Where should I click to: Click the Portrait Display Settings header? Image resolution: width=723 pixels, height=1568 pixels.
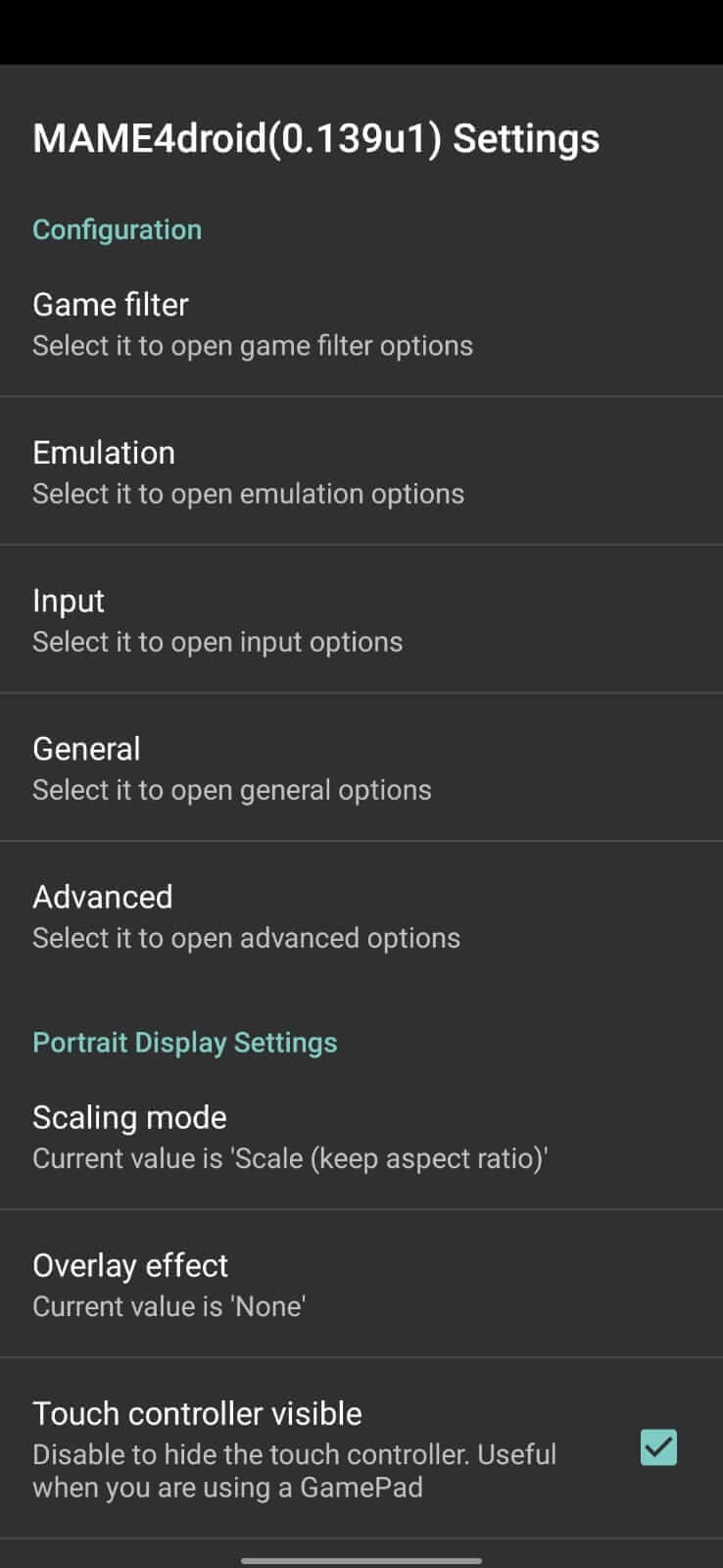[x=184, y=1042]
